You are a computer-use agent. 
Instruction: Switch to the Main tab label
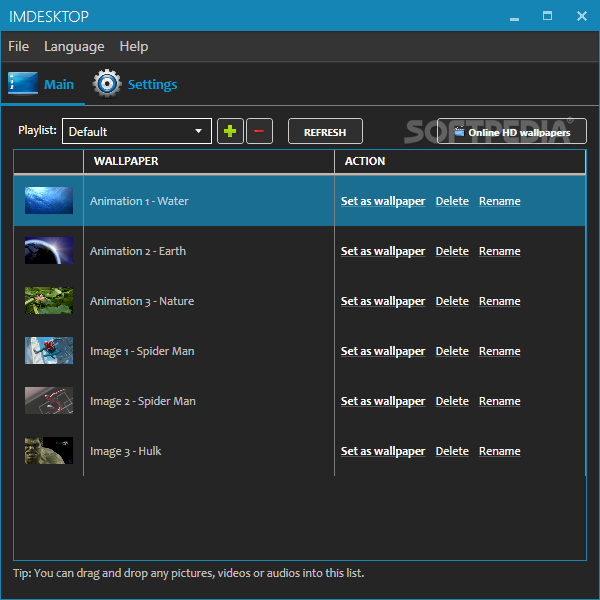(x=59, y=84)
